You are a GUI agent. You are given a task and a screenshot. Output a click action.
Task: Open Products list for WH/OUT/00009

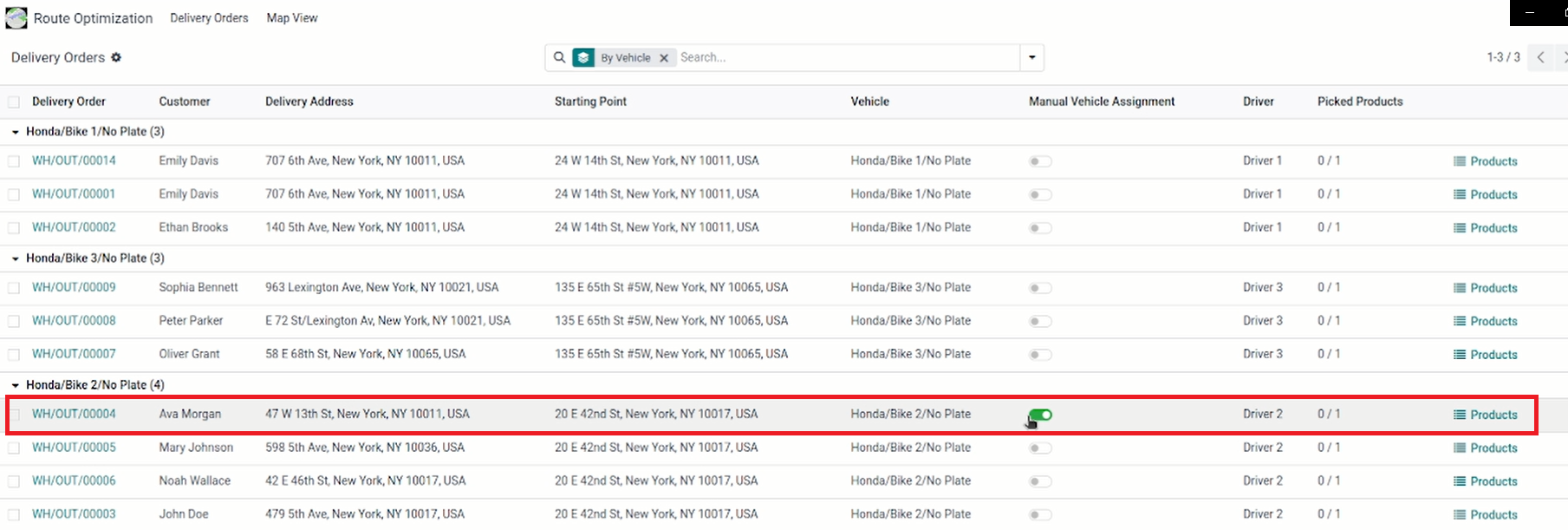[x=1486, y=288]
